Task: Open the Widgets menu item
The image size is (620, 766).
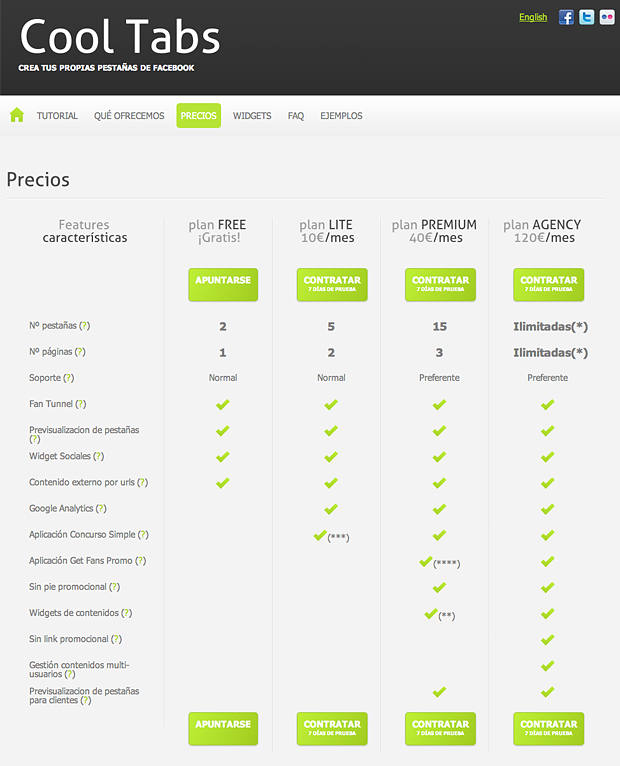Action: [252, 116]
